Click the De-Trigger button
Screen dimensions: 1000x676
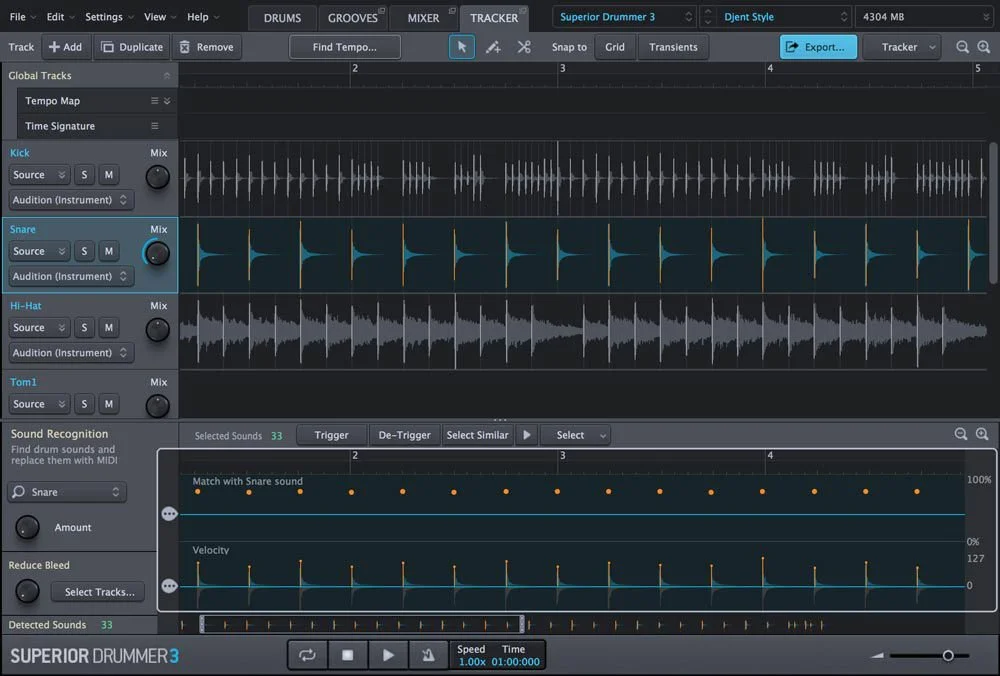click(404, 435)
